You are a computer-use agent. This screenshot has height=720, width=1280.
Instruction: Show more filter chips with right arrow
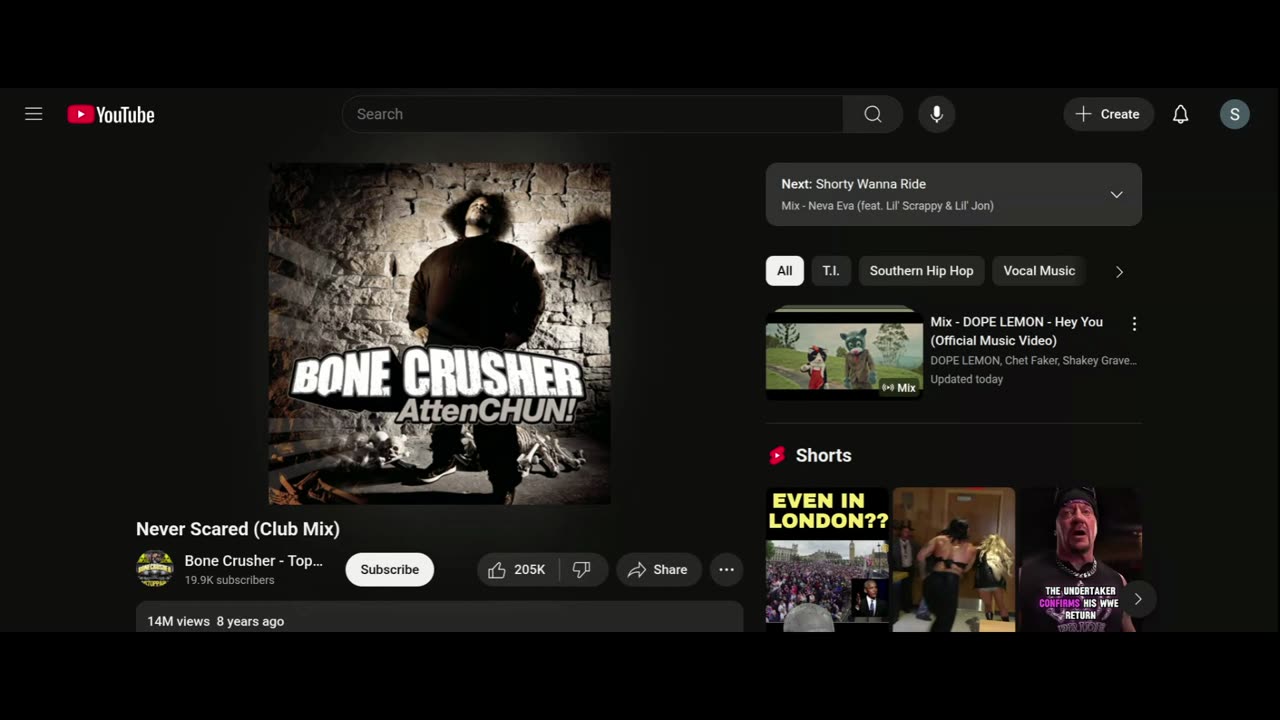pos(1119,272)
